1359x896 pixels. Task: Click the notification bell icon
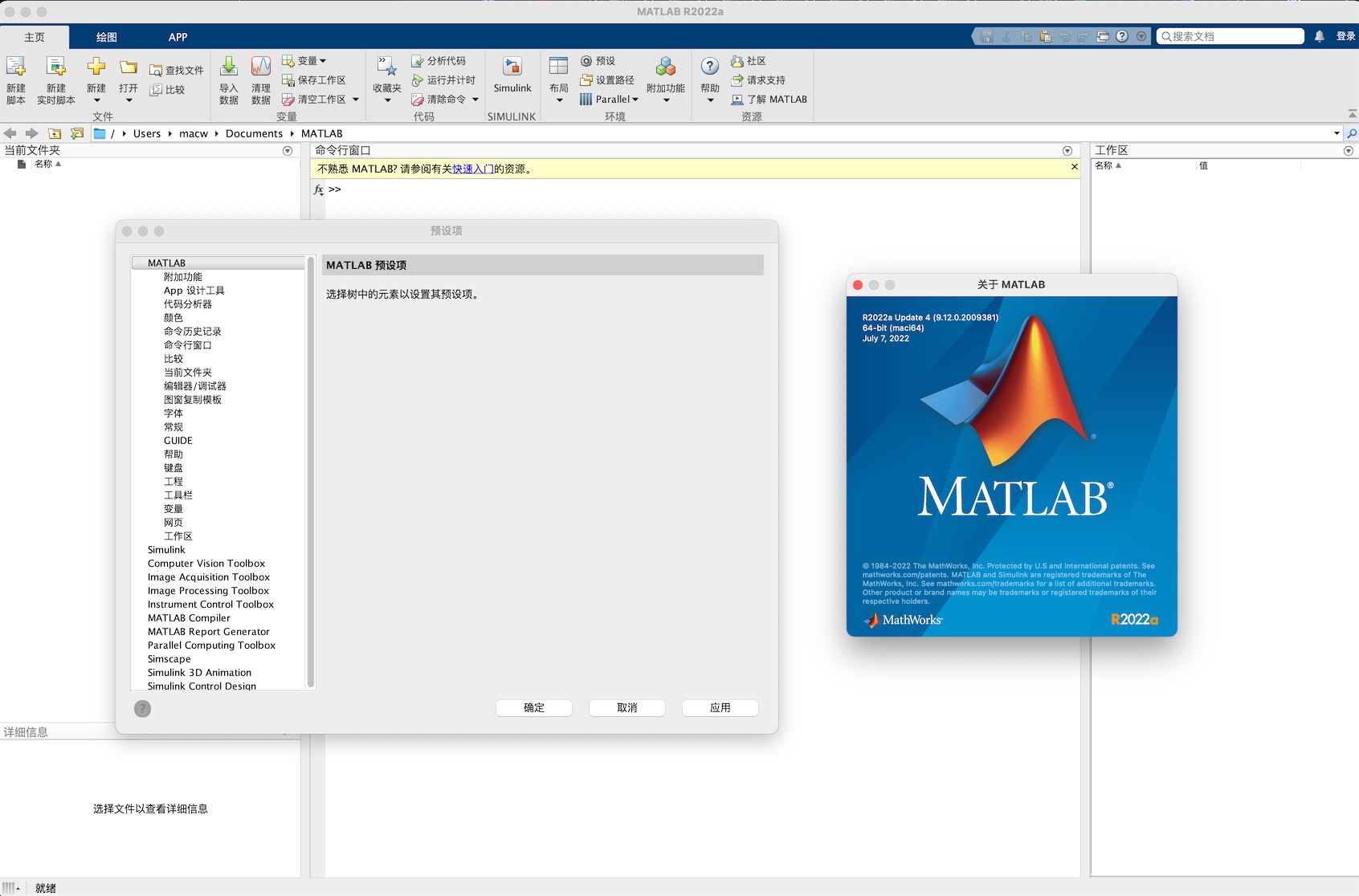pyautogui.click(x=1320, y=36)
